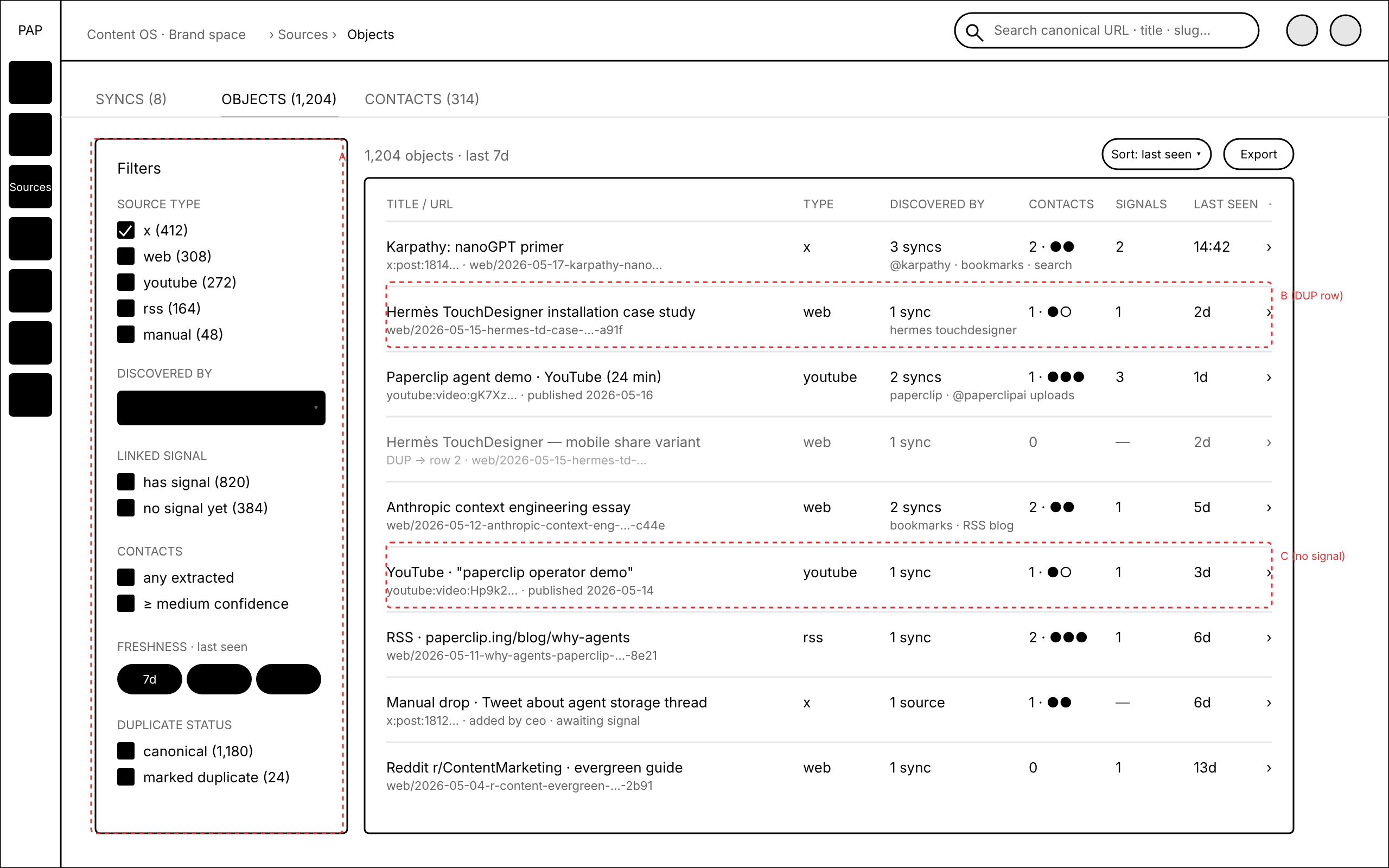Toggle the x (412) source checkbox
Screen dimensions: 1389x868
pyautogui.click(x=126, y=230)
